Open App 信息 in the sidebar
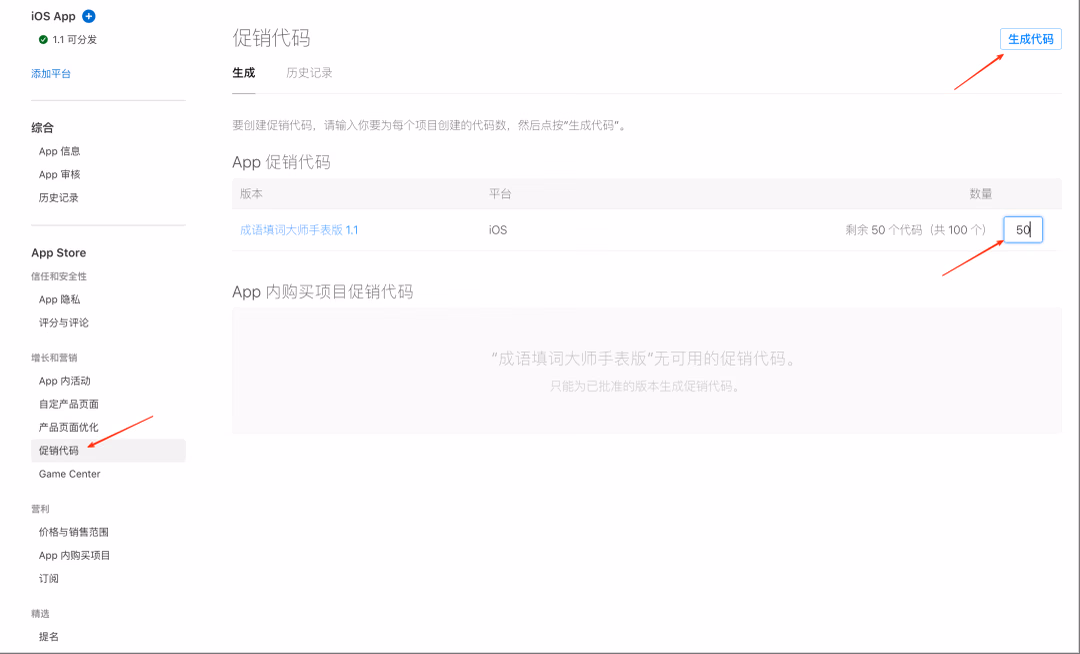The width and height of the screenshot is (1080, 654). click(x=59, y=151)
